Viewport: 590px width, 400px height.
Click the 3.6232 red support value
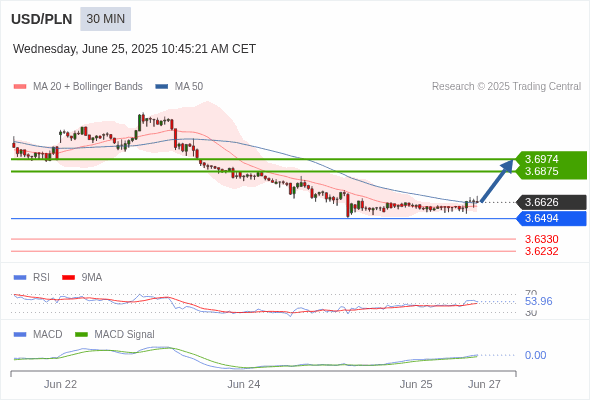click(x=542, y=251)
